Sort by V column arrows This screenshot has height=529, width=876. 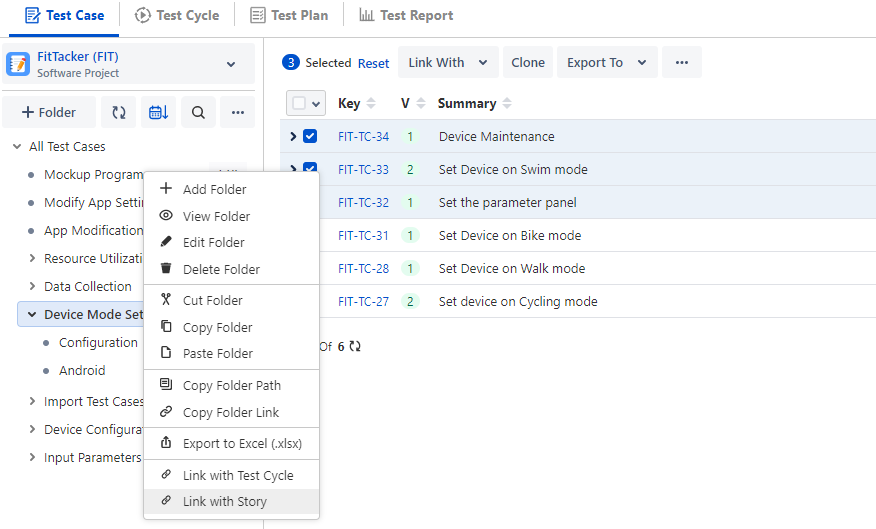pyautogui.click(x=421, y=103)
